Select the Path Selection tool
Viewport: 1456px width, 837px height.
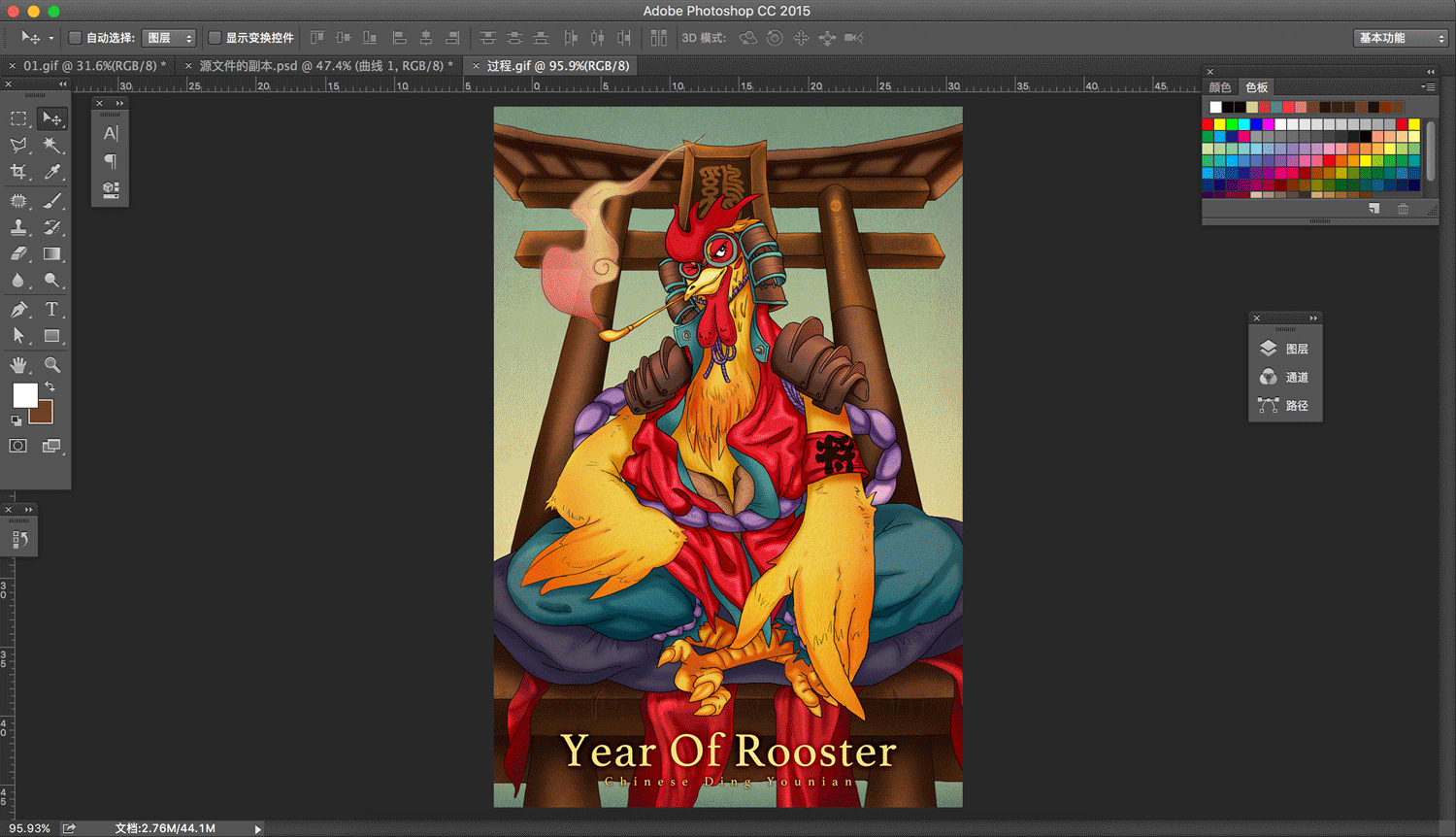point(18,336)
